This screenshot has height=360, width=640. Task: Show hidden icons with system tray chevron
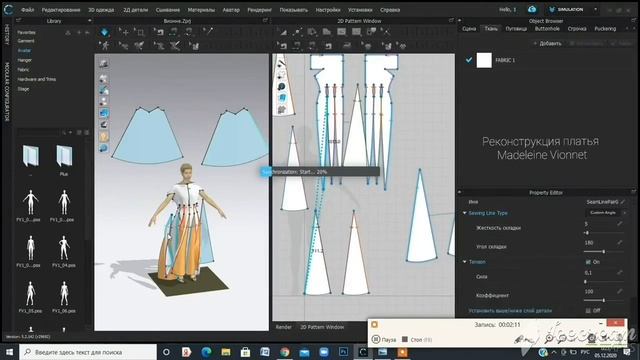pyautogui.click(x=554, y=352)
